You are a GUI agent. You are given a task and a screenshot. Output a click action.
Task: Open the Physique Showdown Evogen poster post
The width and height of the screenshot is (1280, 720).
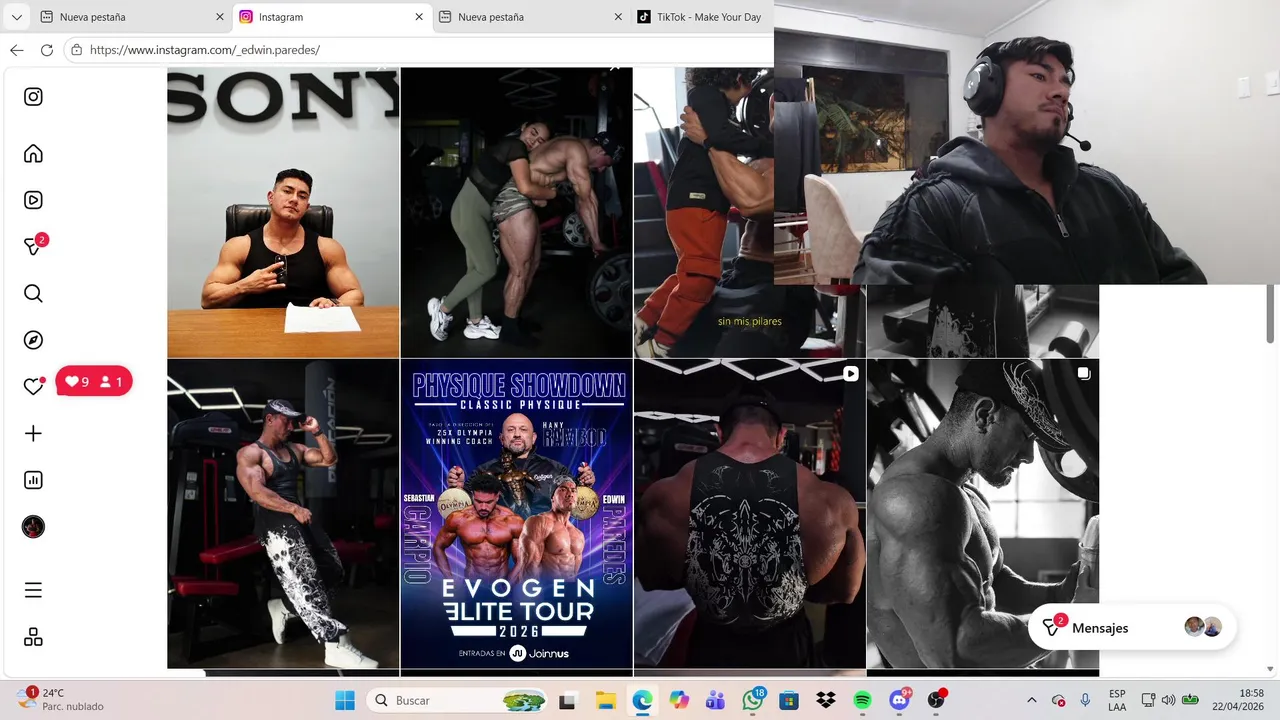516,514
